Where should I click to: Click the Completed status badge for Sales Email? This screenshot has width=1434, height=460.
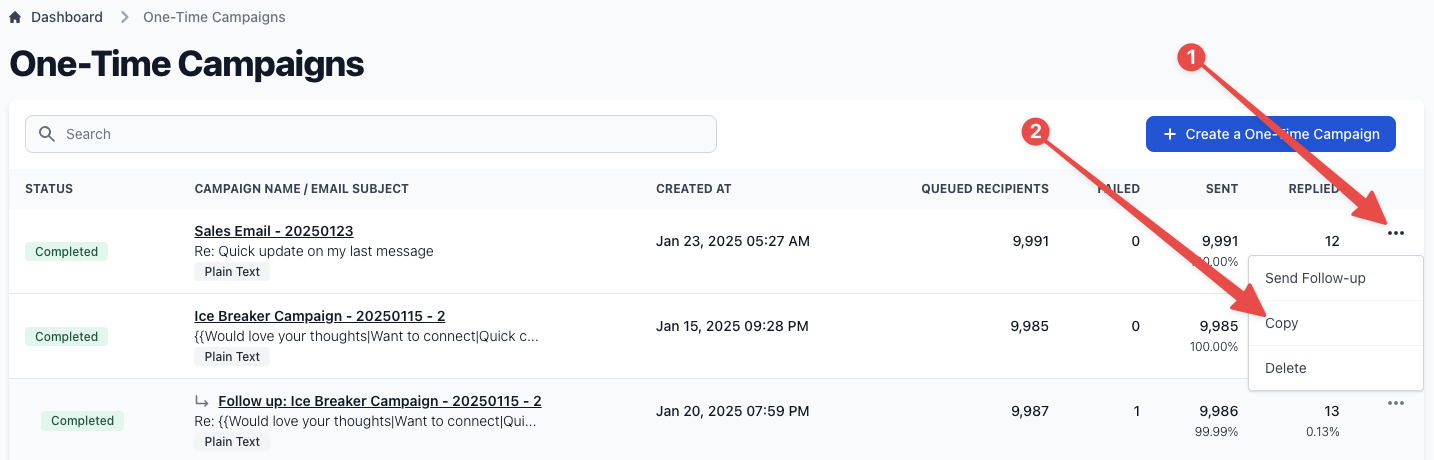[x=66, y=252]
